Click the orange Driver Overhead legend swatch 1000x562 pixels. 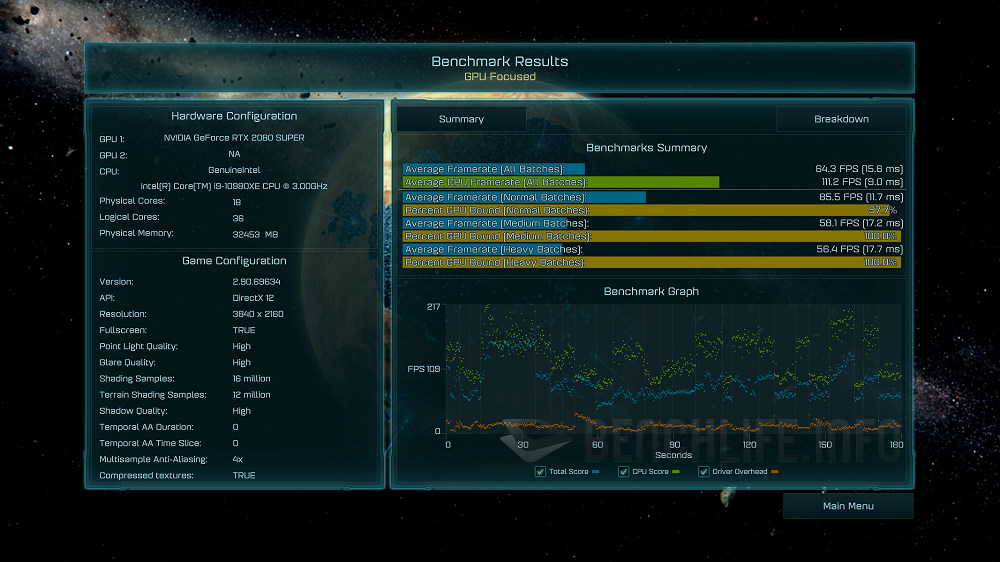(x=774, y=472)
